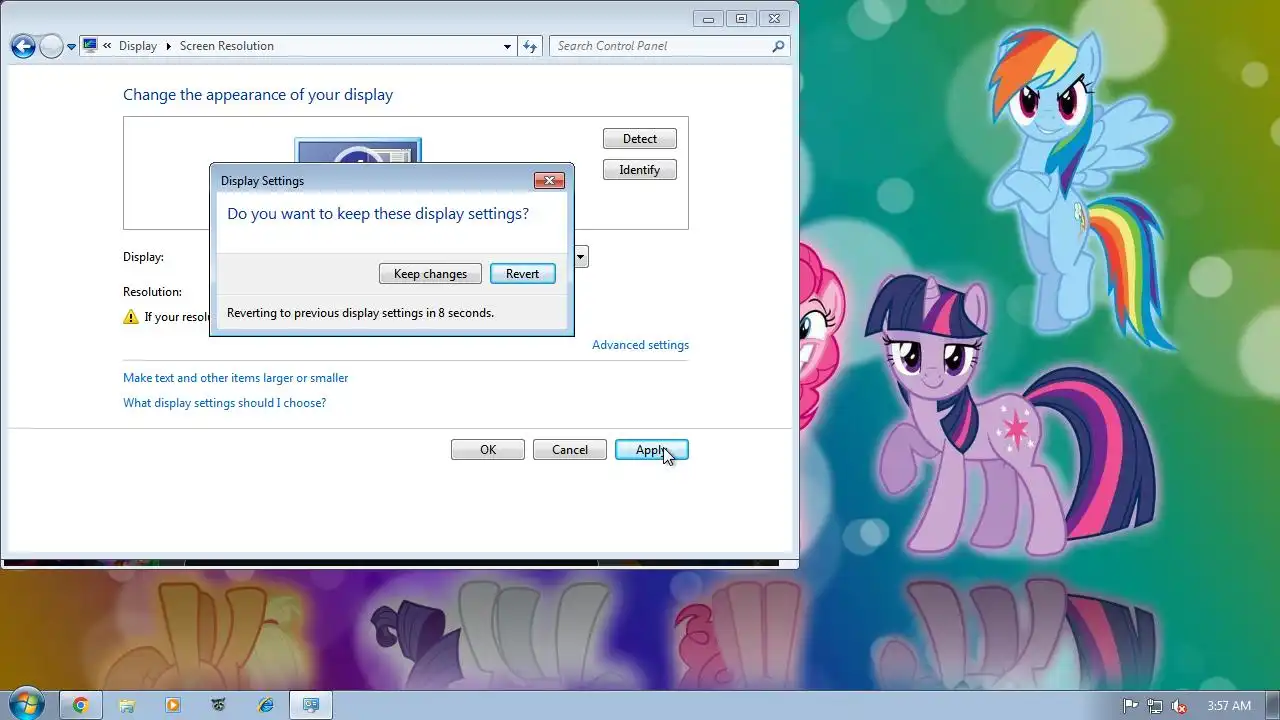
Task: Select Screen Resolution in the breadcrumb
Action: [227, 46]
